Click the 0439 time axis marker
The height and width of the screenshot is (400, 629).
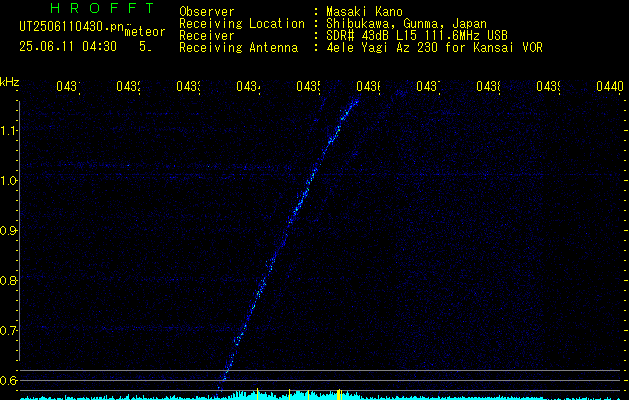point(548,86)
